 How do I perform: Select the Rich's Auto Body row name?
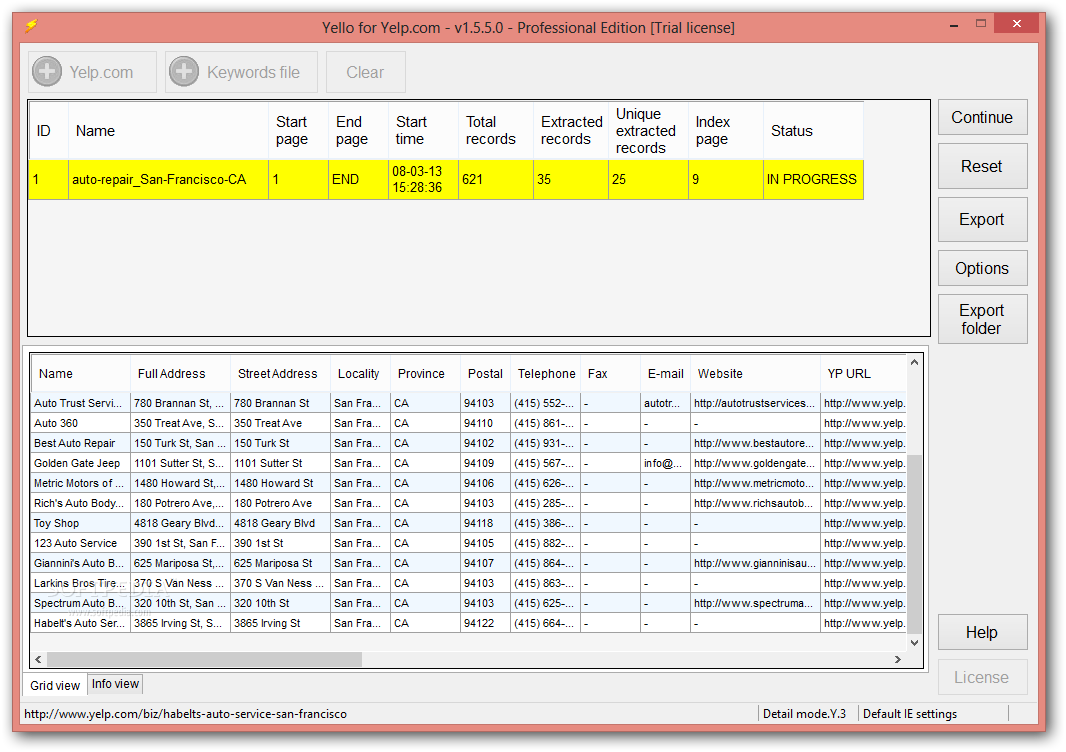80,503
